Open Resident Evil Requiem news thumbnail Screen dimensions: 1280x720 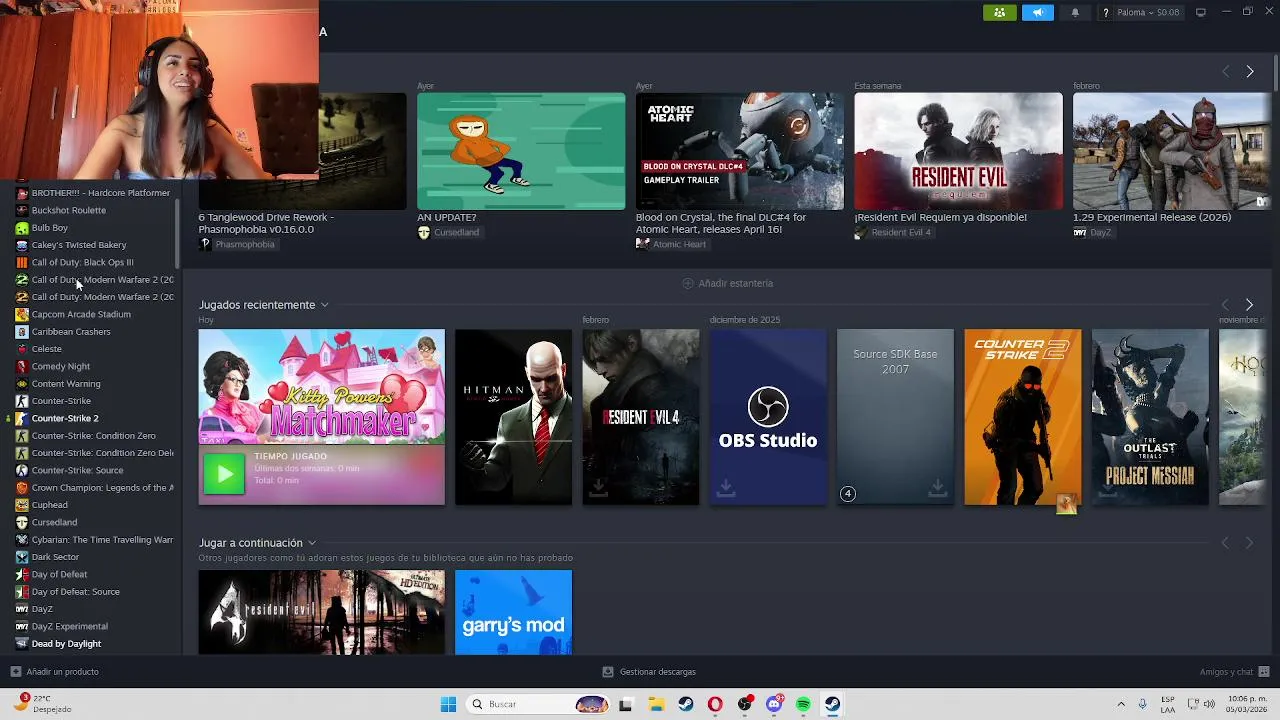(x=958, y=151)
